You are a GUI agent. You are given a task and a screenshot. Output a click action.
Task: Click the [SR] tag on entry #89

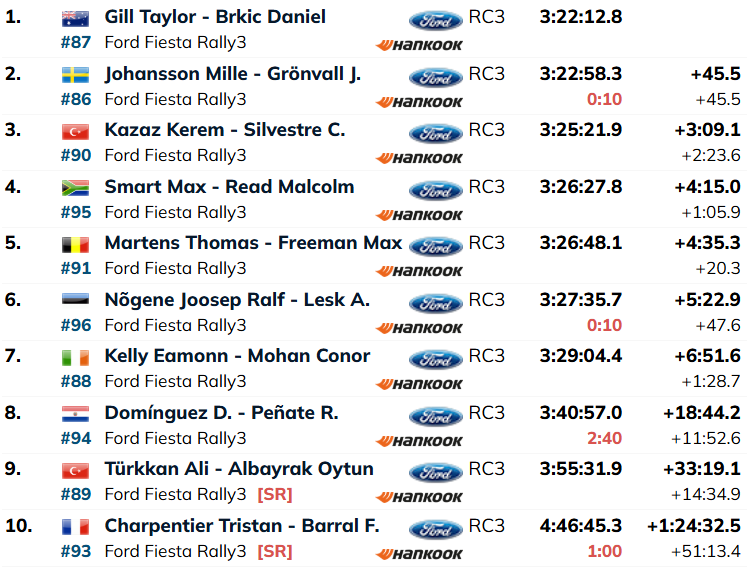(275, 495)
